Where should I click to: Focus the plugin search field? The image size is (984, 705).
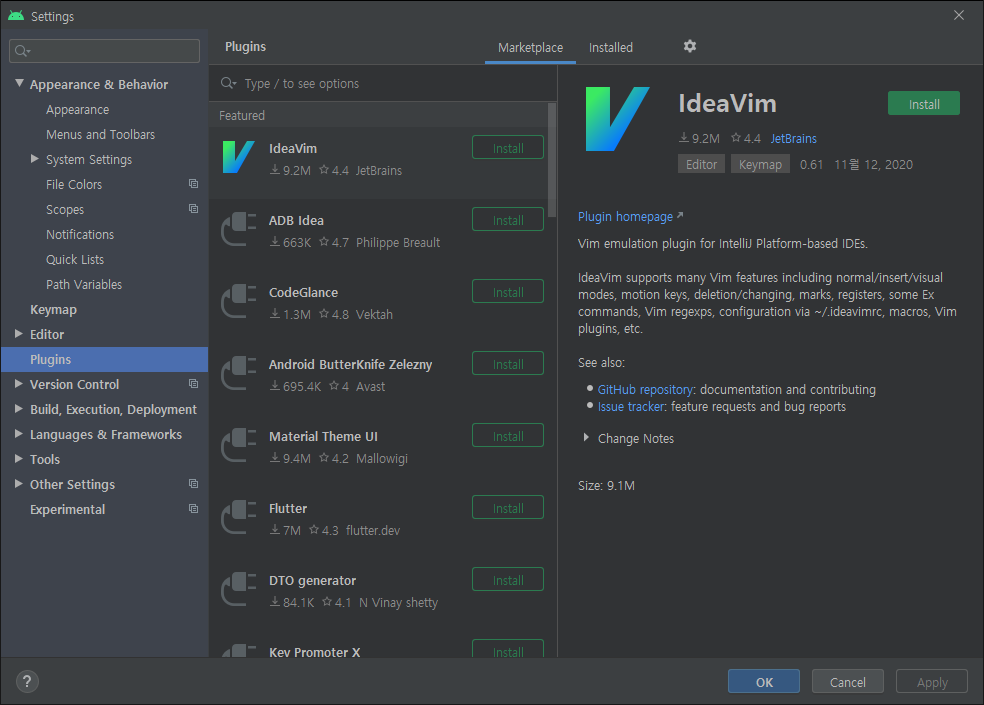[x=383, y=83]
